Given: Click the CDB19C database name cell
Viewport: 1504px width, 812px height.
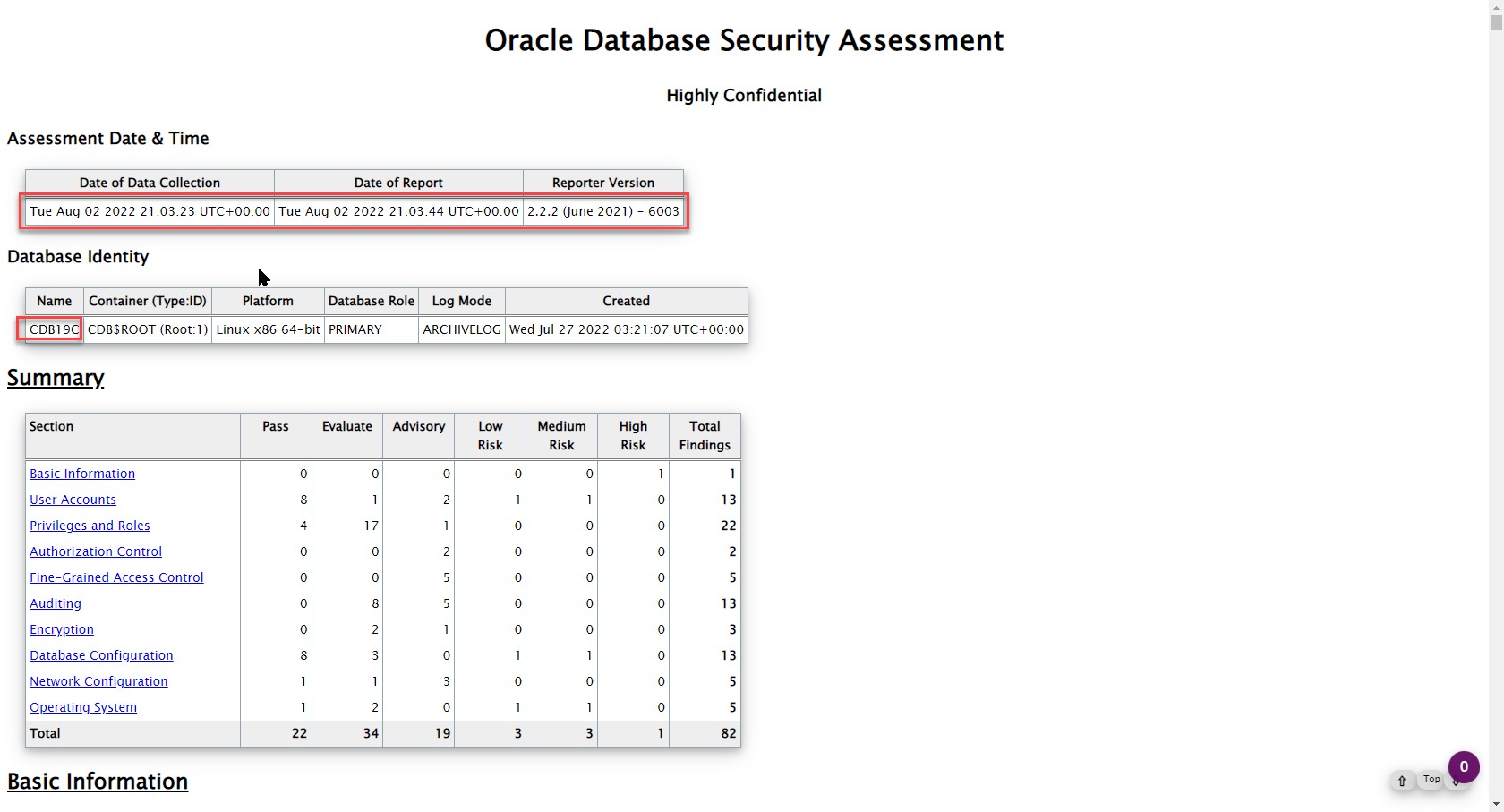Looking at the screenshot, I should point(54,329).
